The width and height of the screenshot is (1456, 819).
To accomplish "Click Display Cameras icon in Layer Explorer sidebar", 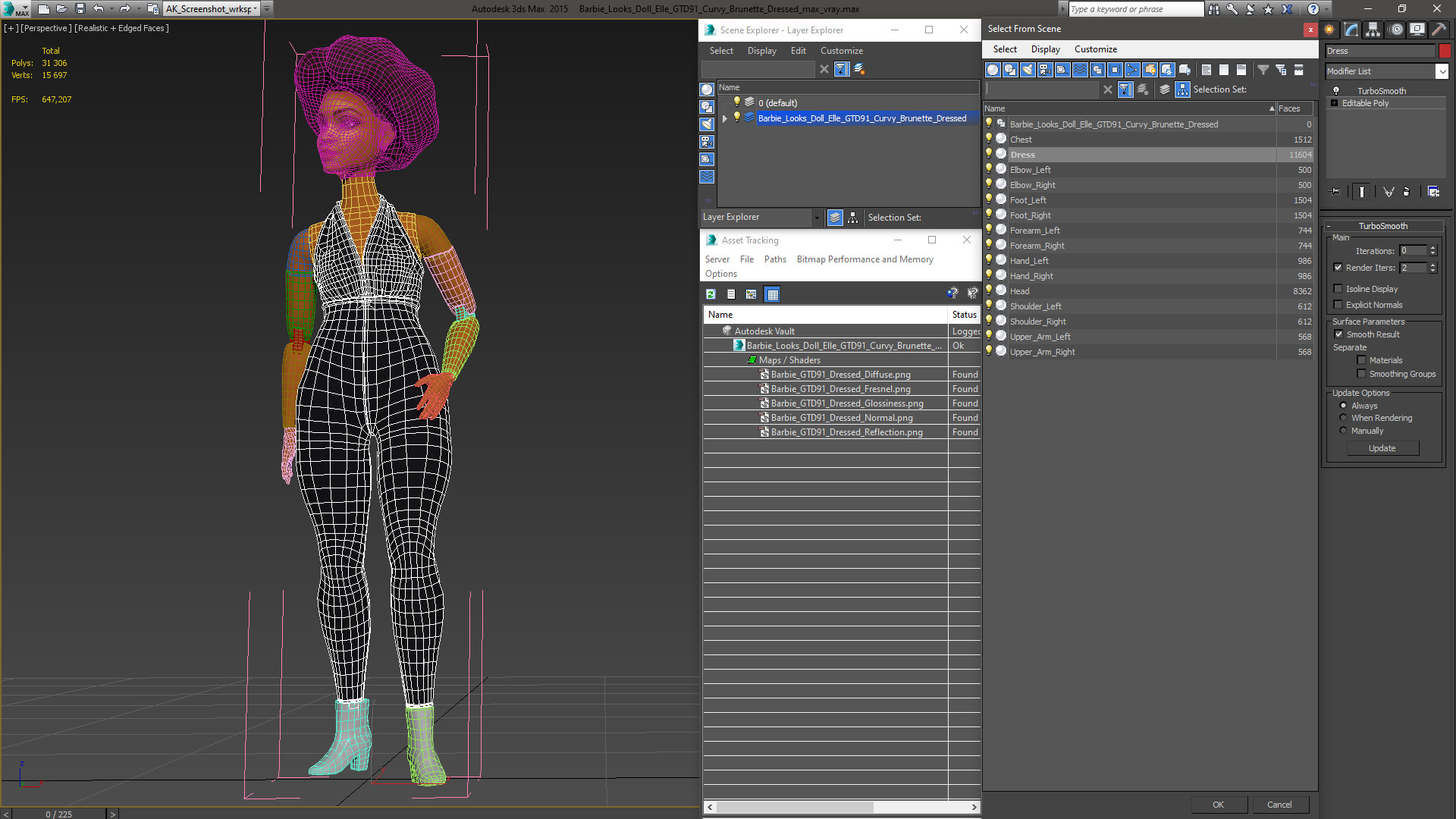I will [707, 142].
